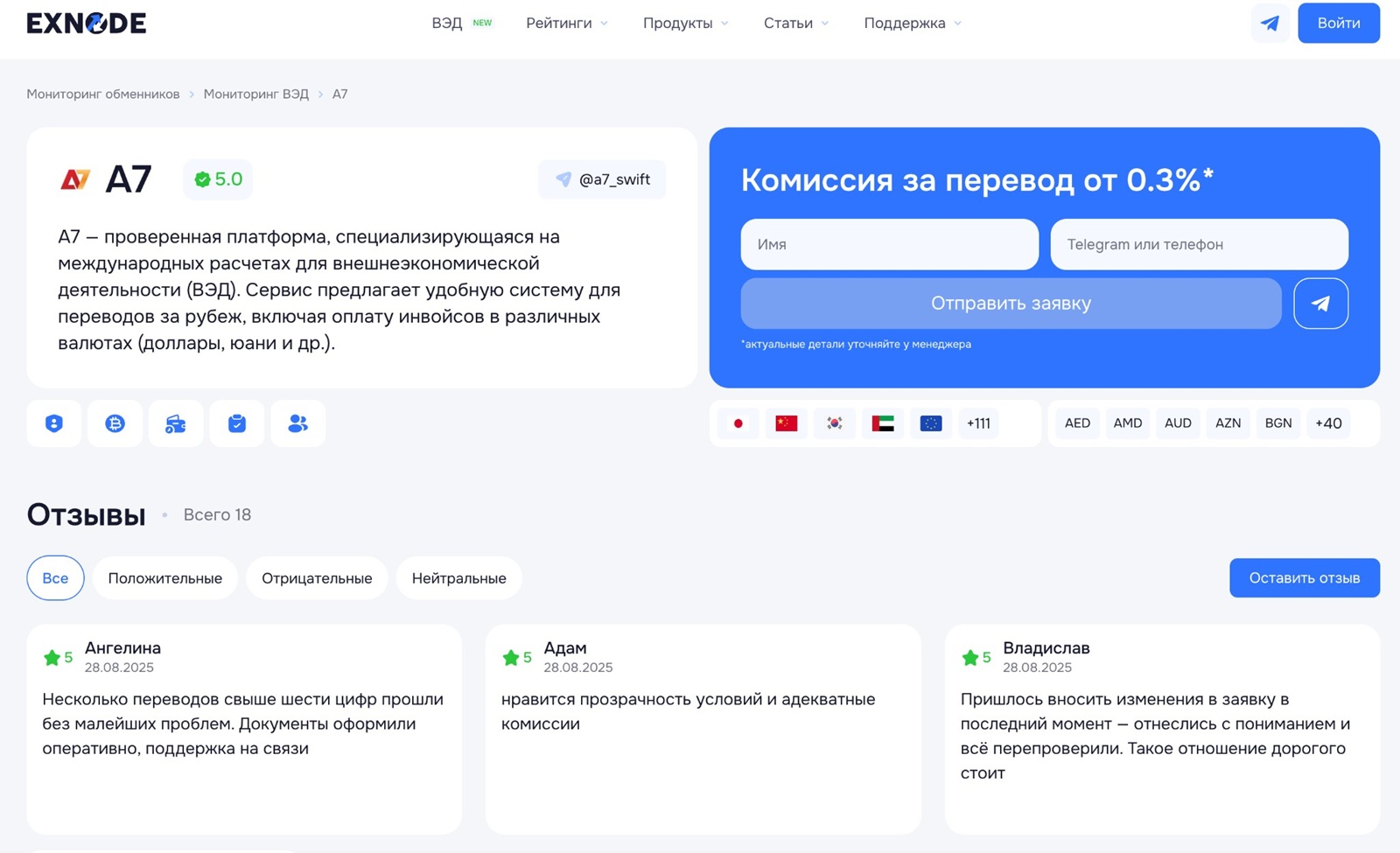Click reviewer name Ангелина
Screen dimensions: 1400x853
(122, 647)
